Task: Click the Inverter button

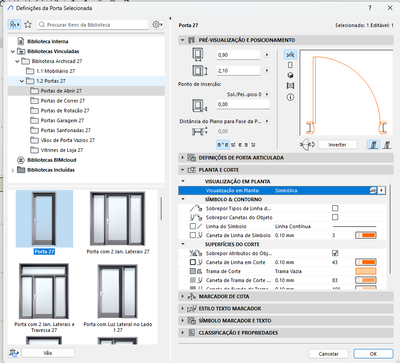Action: (337, 145)
